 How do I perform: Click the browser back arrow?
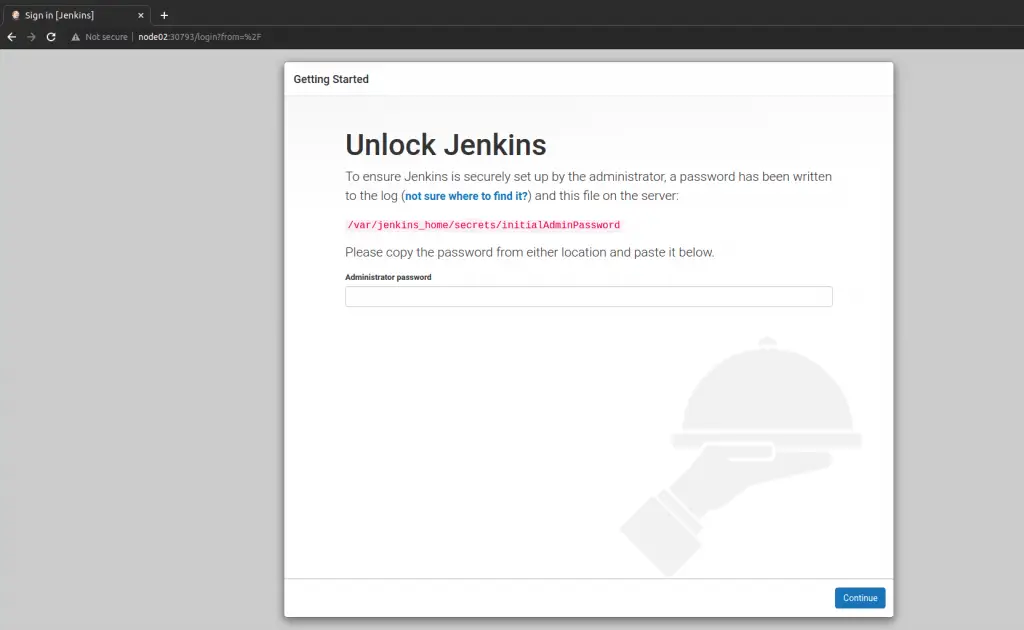click(12, 37)
